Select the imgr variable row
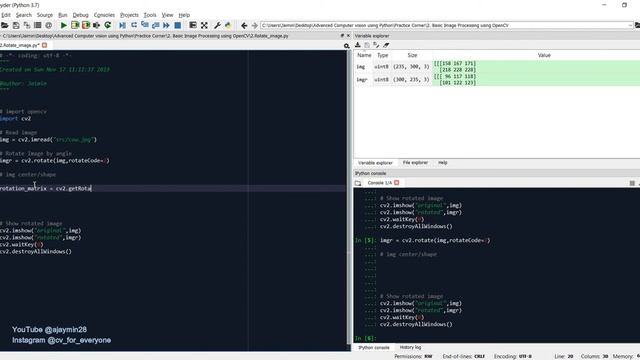640x360 pixels. point(497,80)
